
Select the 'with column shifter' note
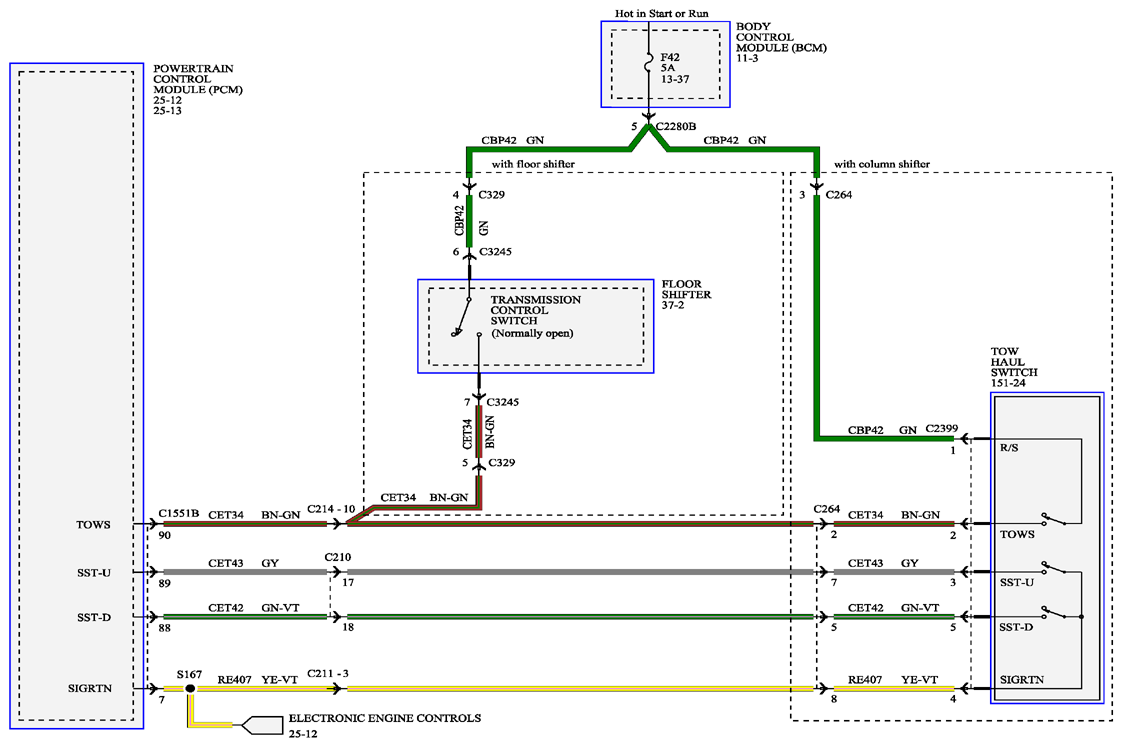point(882,164)
